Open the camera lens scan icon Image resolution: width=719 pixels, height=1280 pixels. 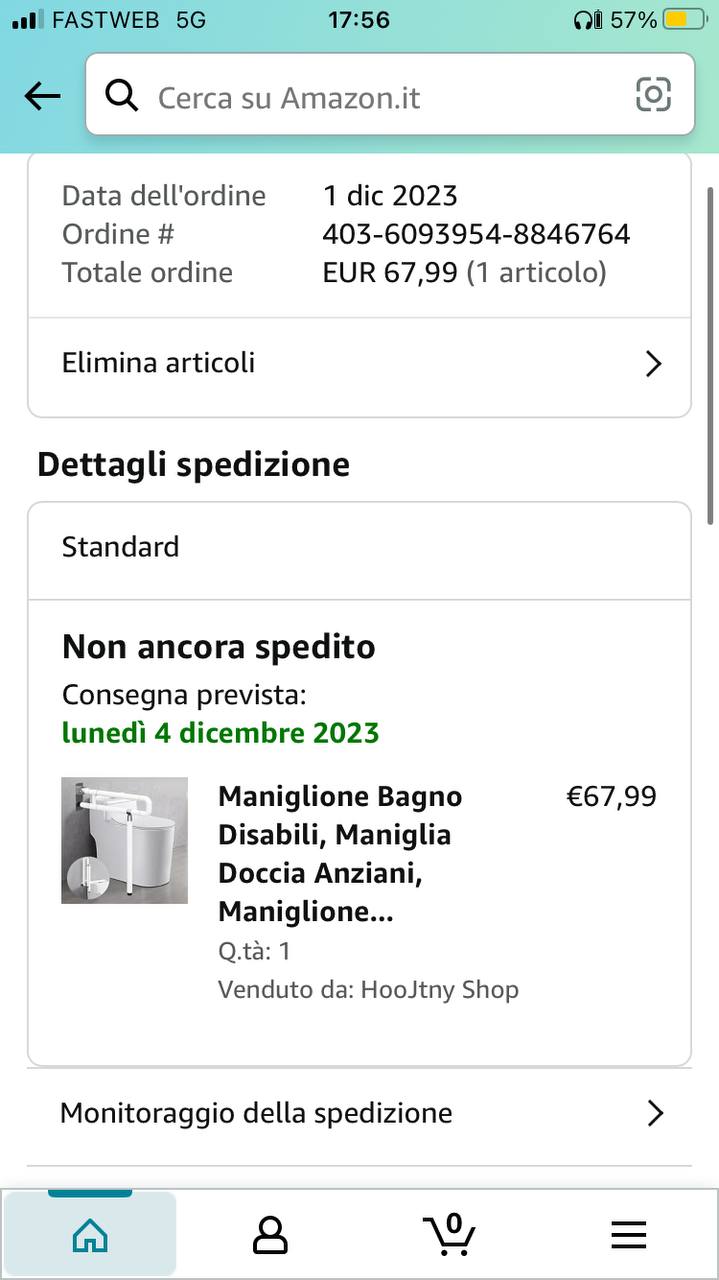(x=653, y=95)
